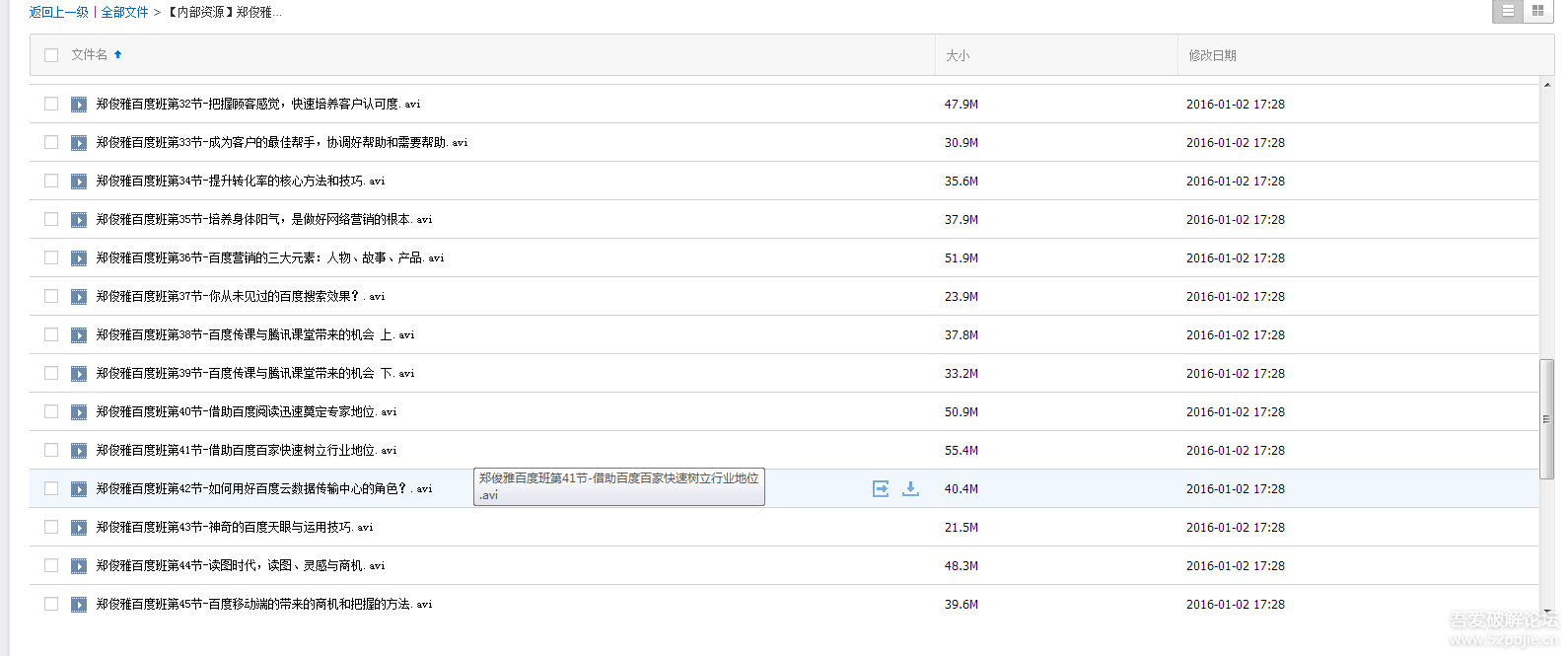Viewport: 1568px width, 656px height.
Task: Click size 47.9M of lesson 32
Action: click(962, 104)
